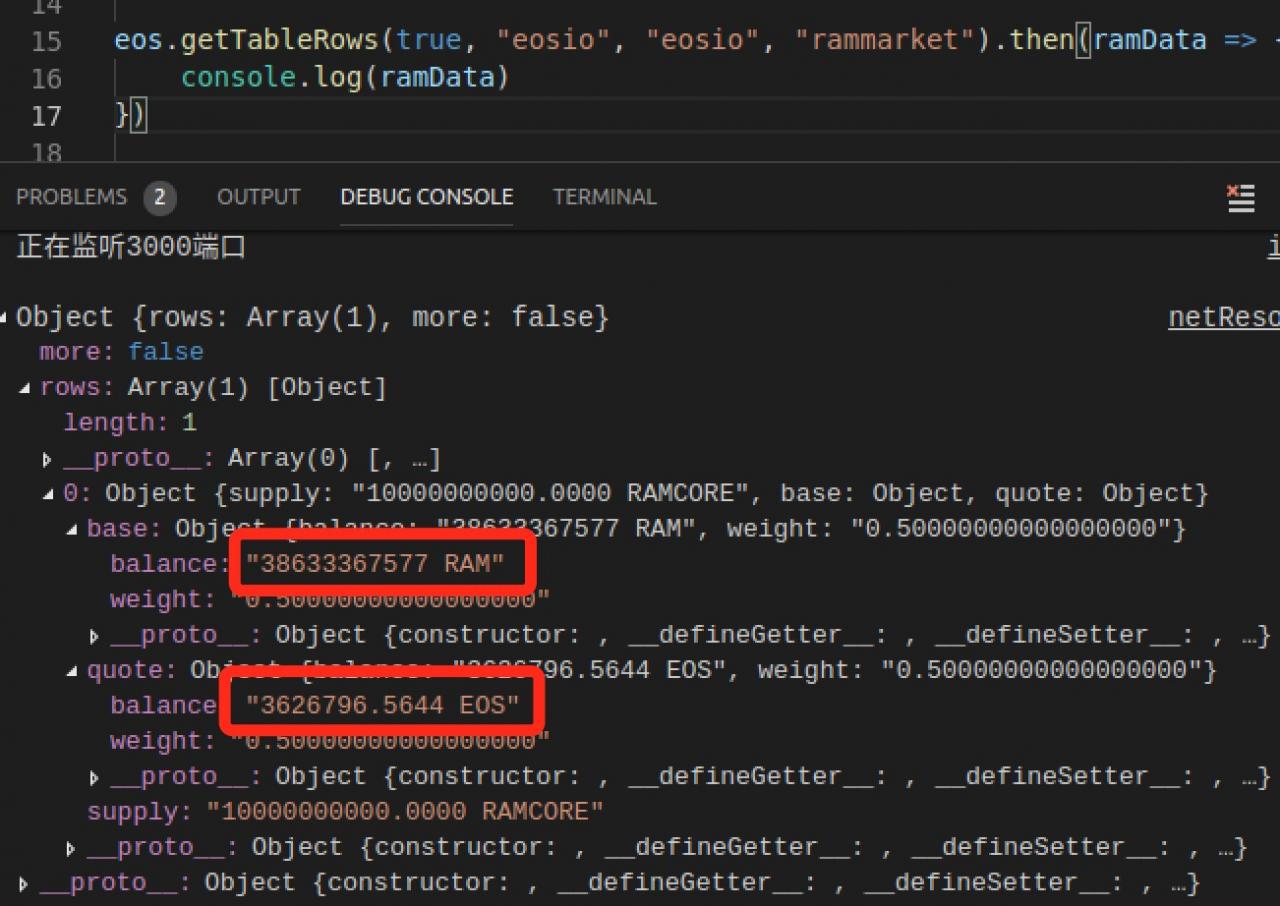
Task: Expand __proto__ below supply RAMCORE line
Action: click(71, 849)
